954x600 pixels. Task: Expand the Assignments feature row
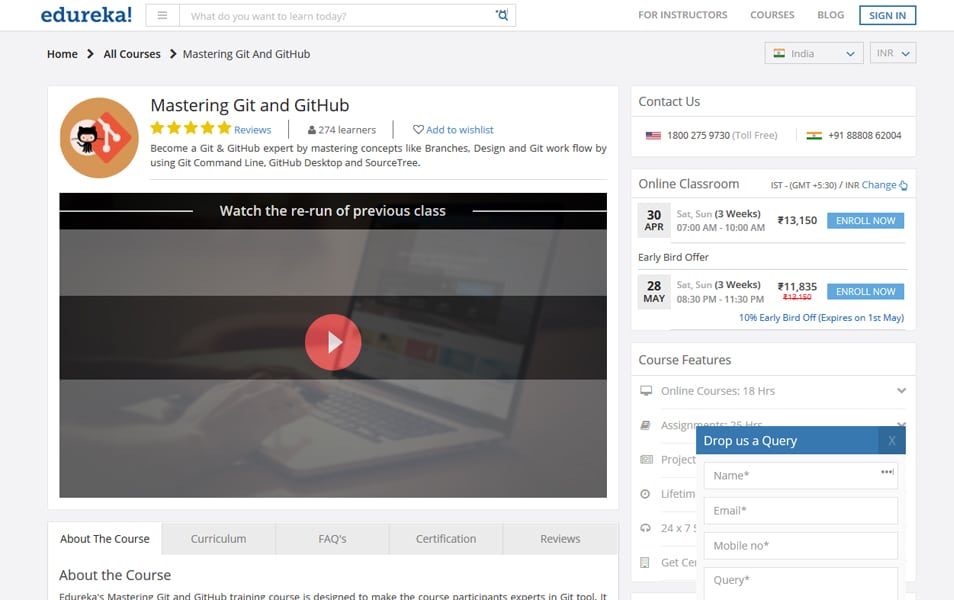pyautogui.click(x=901, y=424)
